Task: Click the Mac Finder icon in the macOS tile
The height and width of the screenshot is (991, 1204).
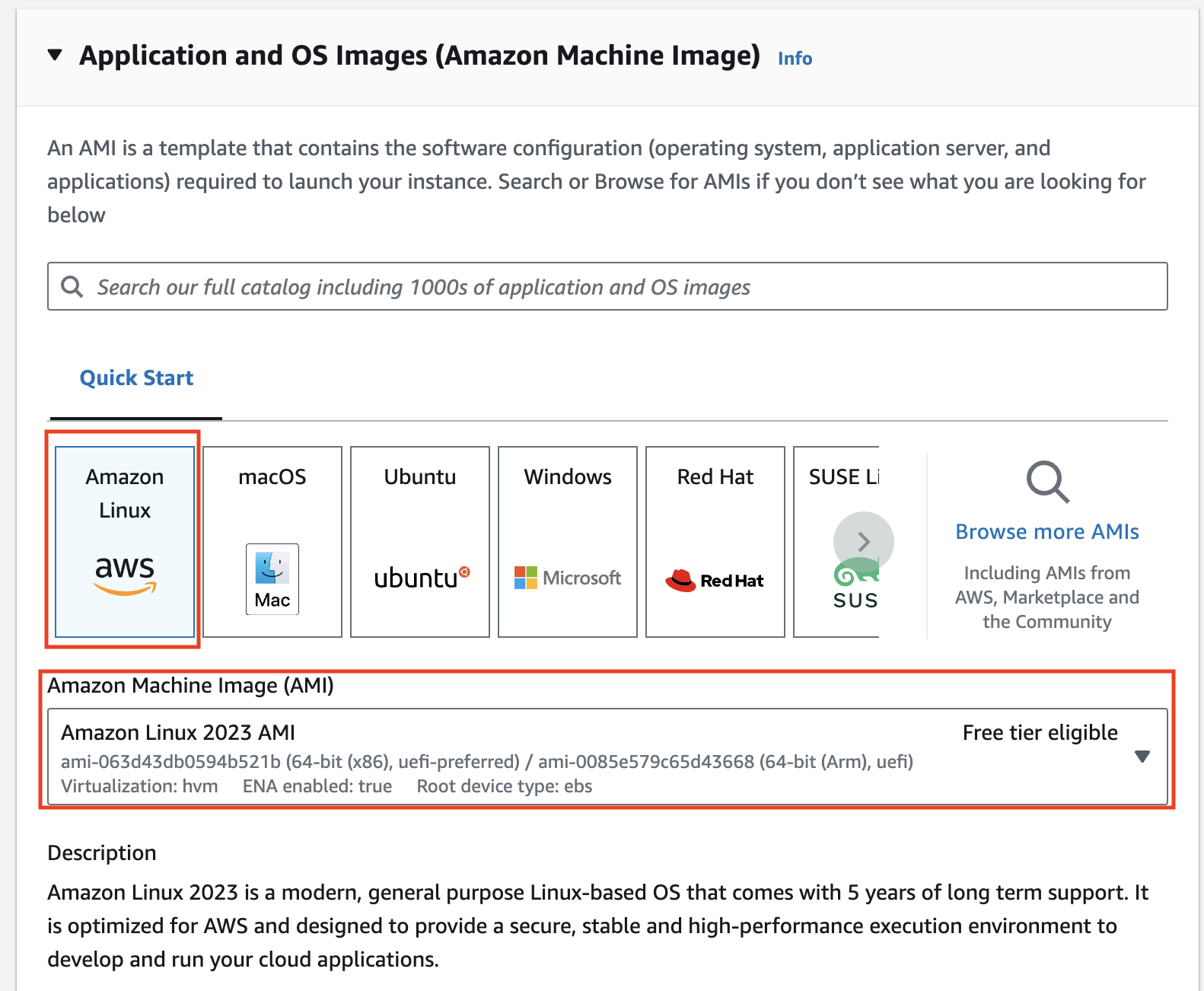Action: [272, 579]
